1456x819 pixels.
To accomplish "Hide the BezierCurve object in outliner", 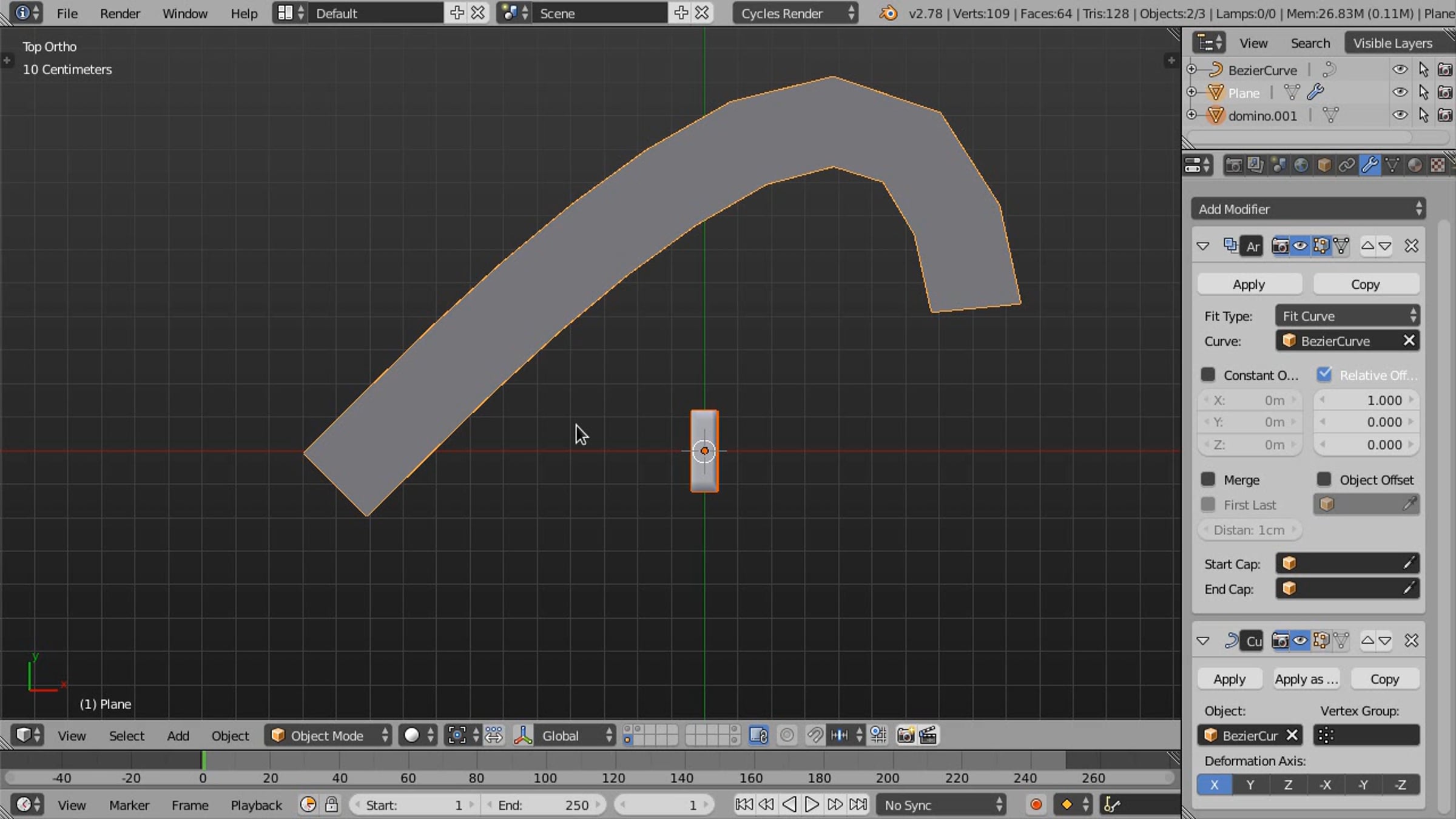I will pyautogui.click(x=1399, y=70).
